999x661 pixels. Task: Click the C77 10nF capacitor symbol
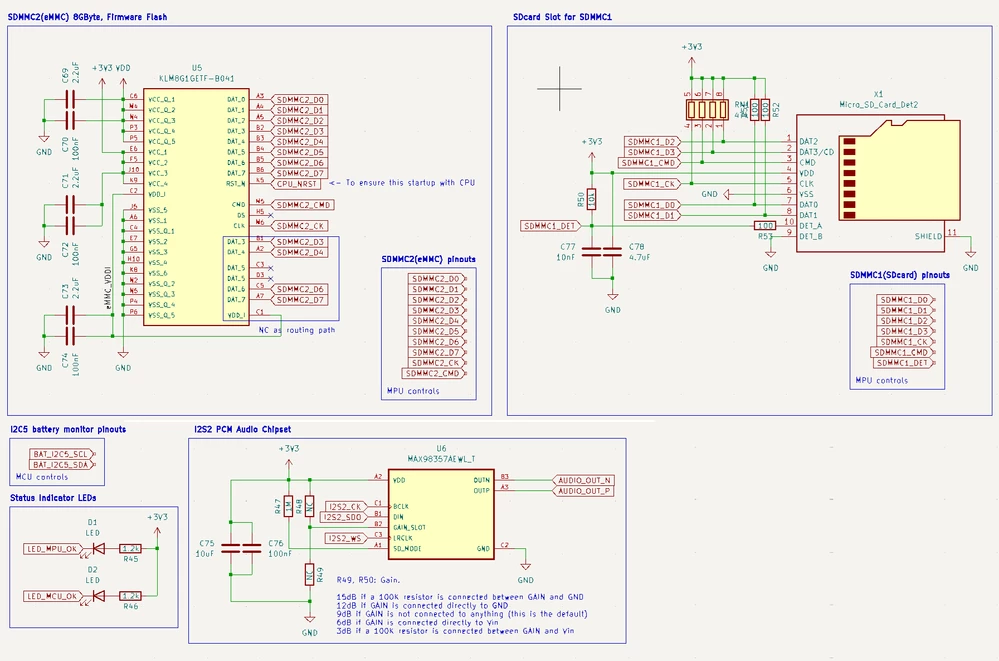[591, 252]
